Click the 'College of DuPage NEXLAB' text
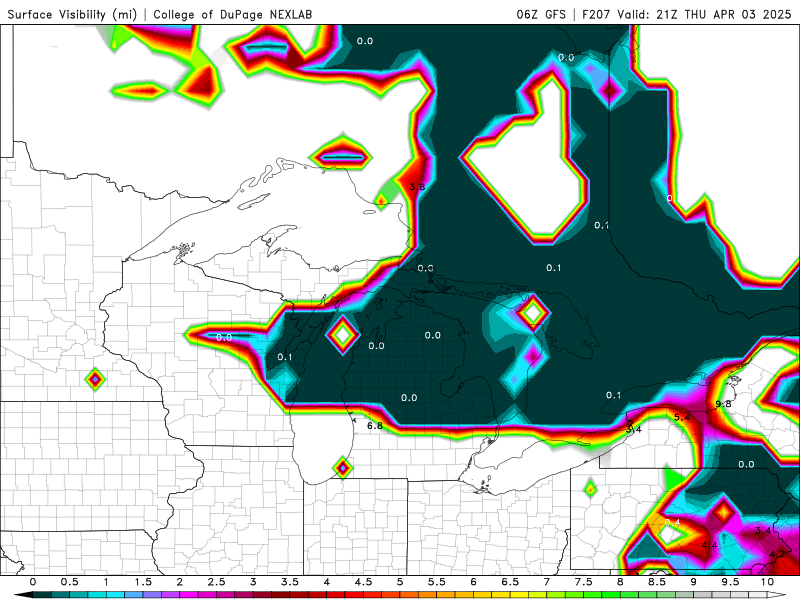 pos(233,14)
